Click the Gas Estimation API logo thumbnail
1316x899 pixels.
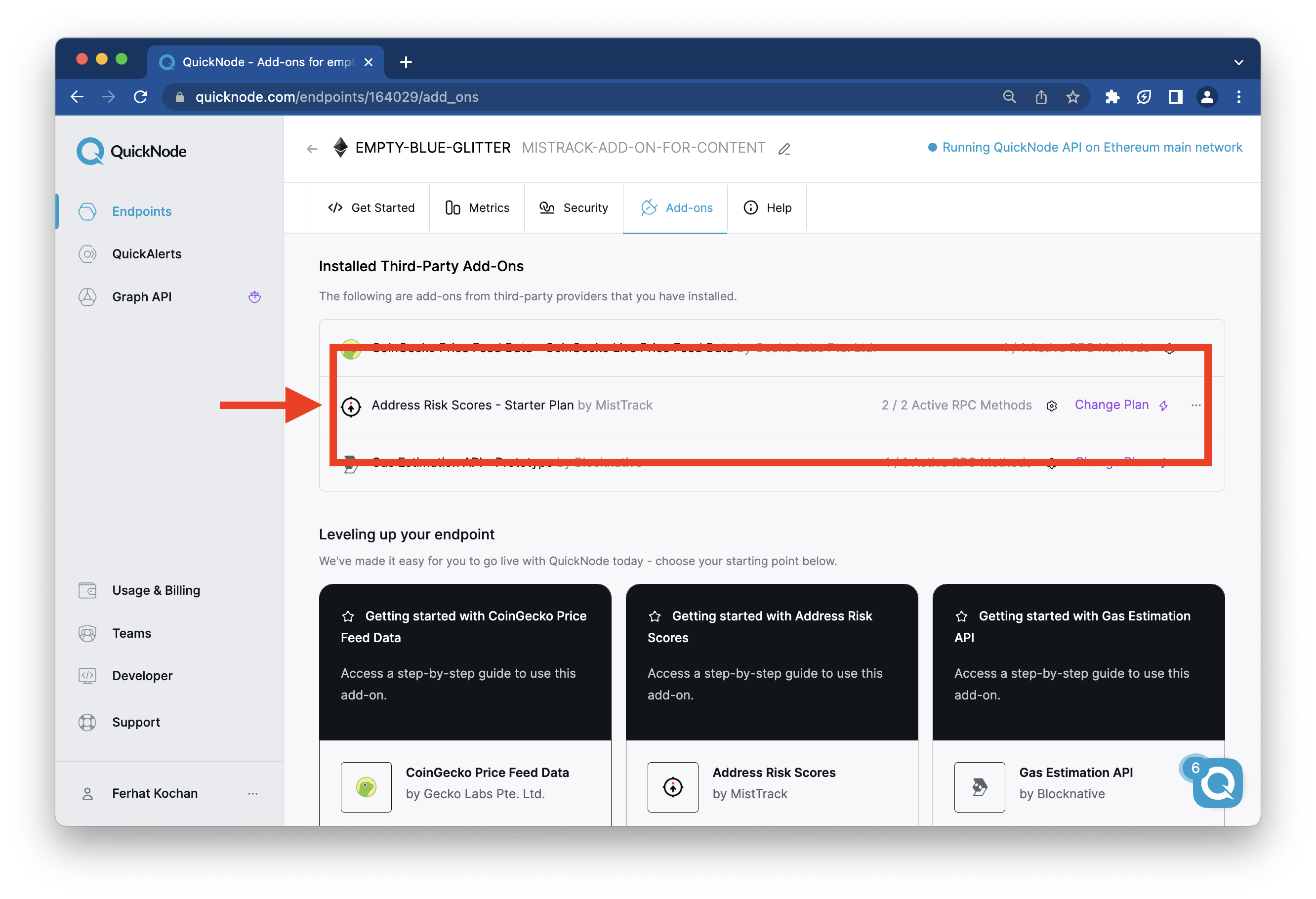pyautogui.click(x=980, y=787)
